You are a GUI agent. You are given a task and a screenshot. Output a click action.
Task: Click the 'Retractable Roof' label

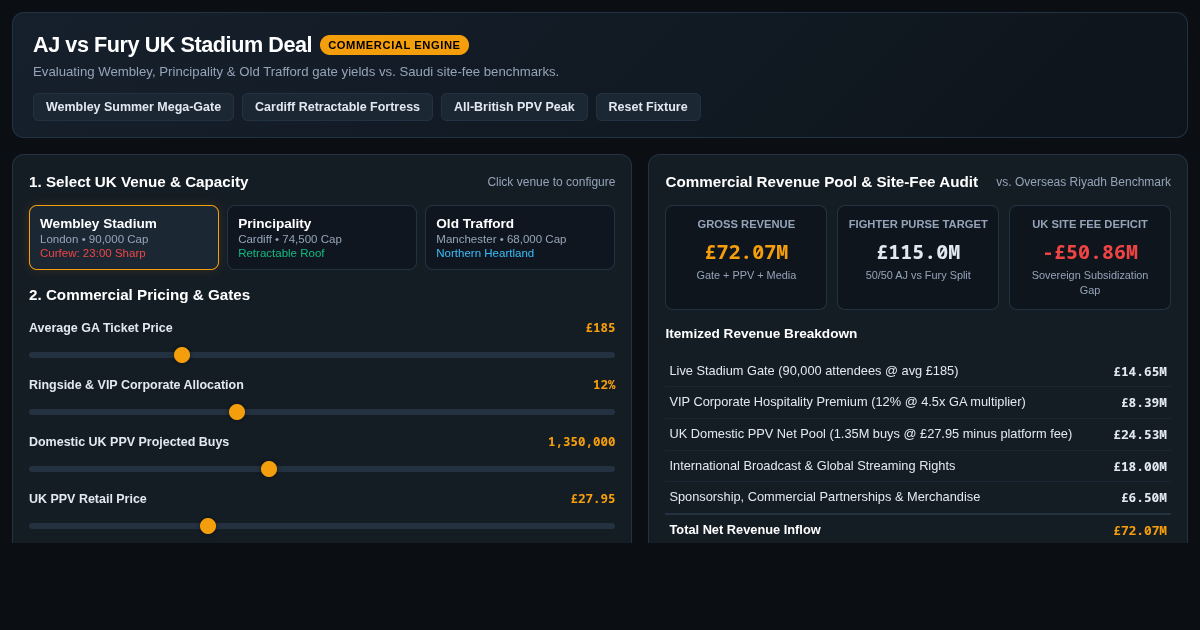click(x=281, y=253)
